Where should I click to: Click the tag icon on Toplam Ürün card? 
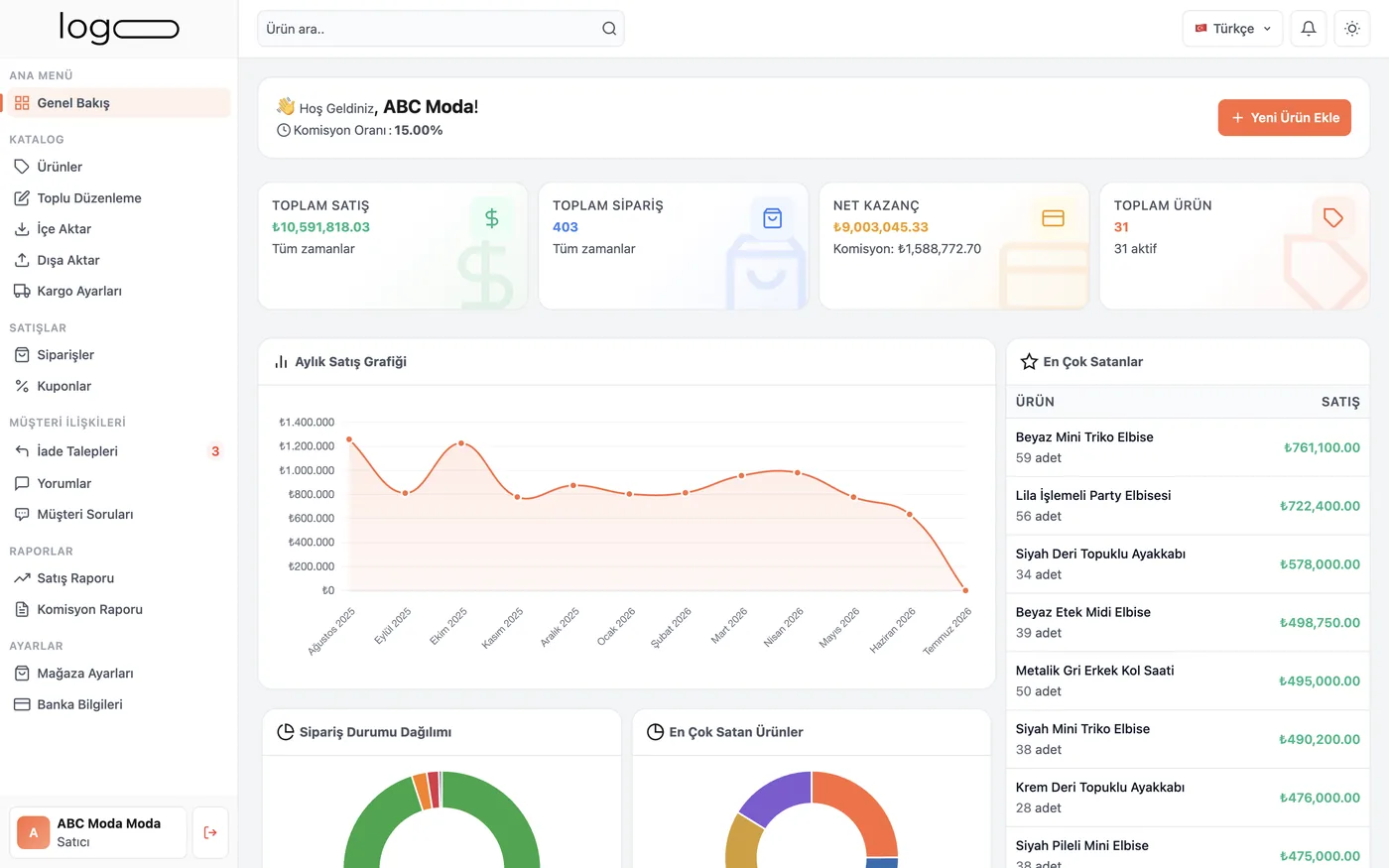pos(1333,218)
